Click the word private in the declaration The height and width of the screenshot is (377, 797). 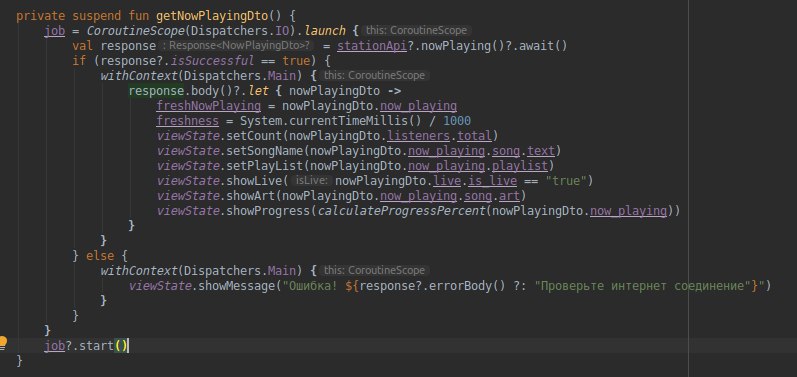click(41, 16)
